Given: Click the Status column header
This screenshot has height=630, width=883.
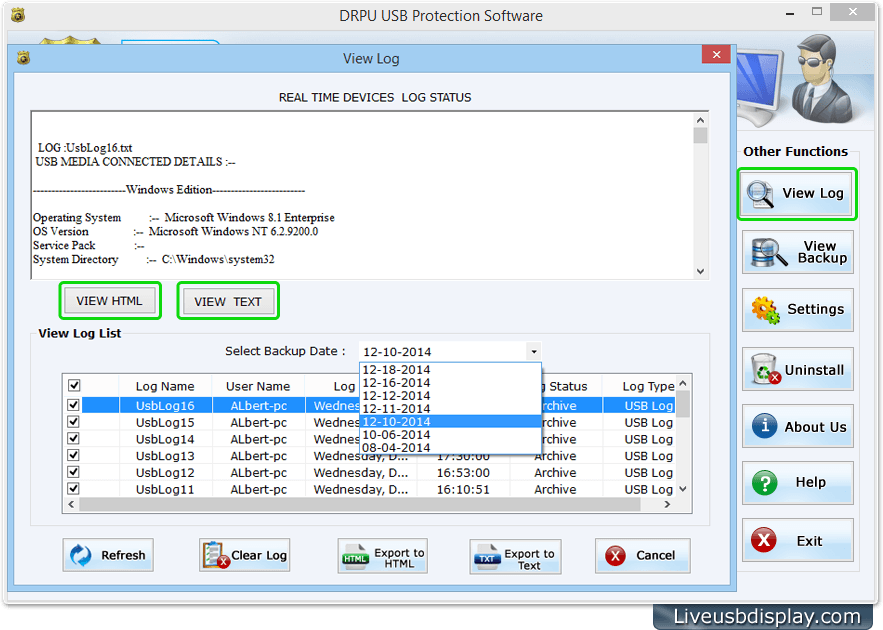Looking at the screenshot, I should click(568, 386).
